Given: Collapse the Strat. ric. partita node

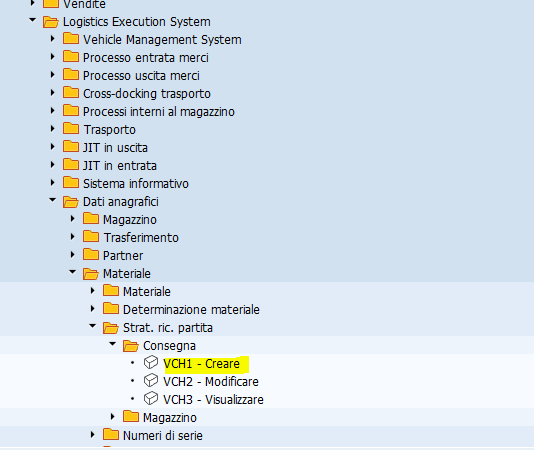Looking at the screenshot, I should [x=92, y=326].
